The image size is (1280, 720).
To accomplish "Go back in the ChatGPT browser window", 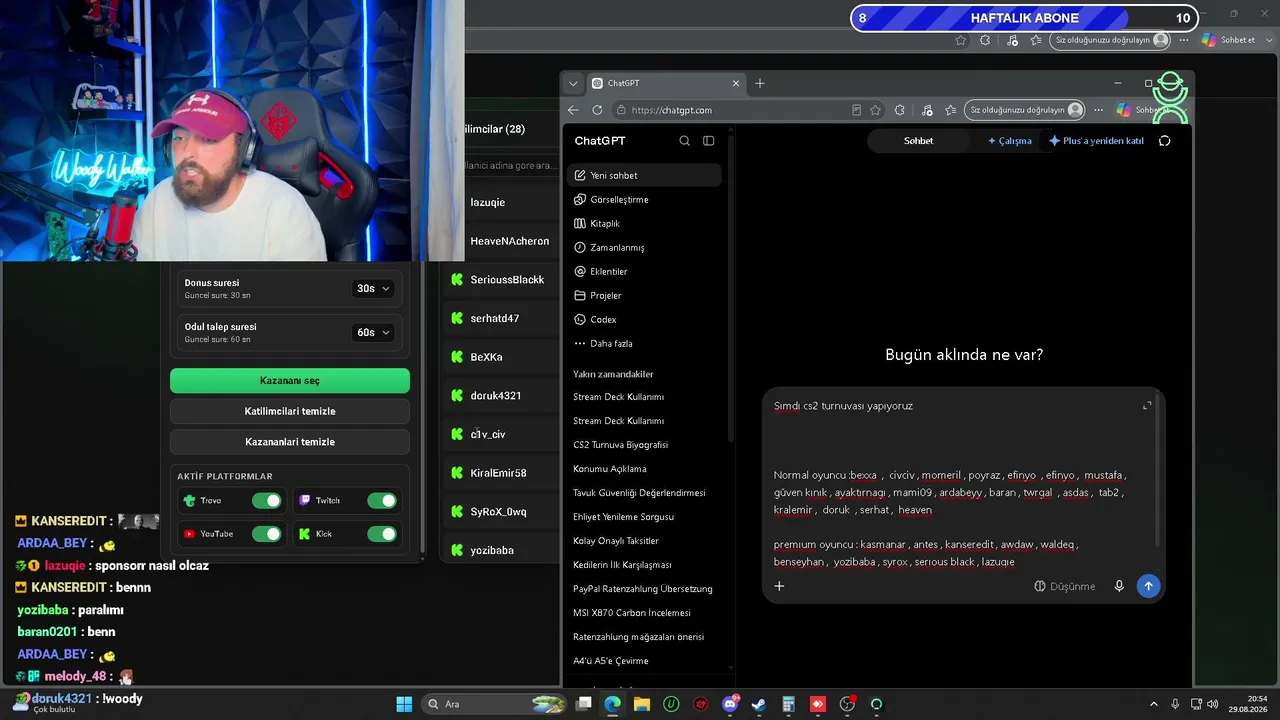I will pyautogui.click(x=573, y=110).
